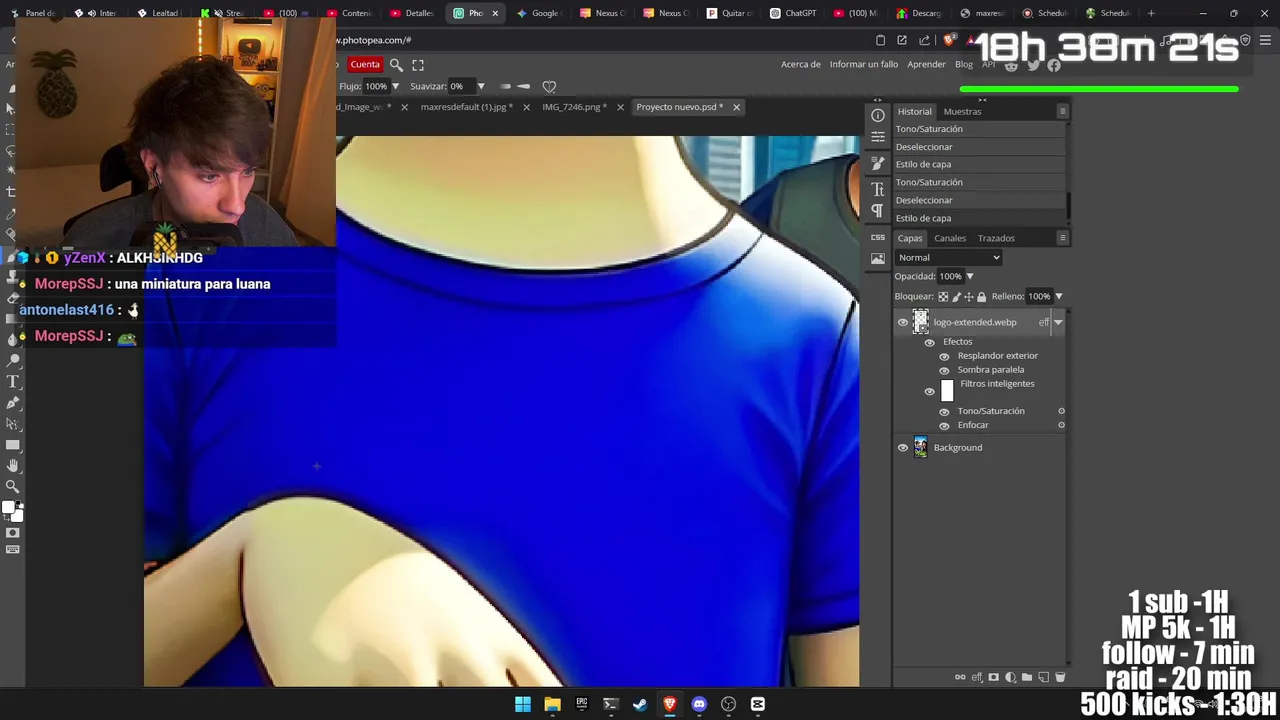Viewport: 1280px width, 720px height.
Task: Click the heart-shaped symmetry icon in options bar
Action: (549, 87)
